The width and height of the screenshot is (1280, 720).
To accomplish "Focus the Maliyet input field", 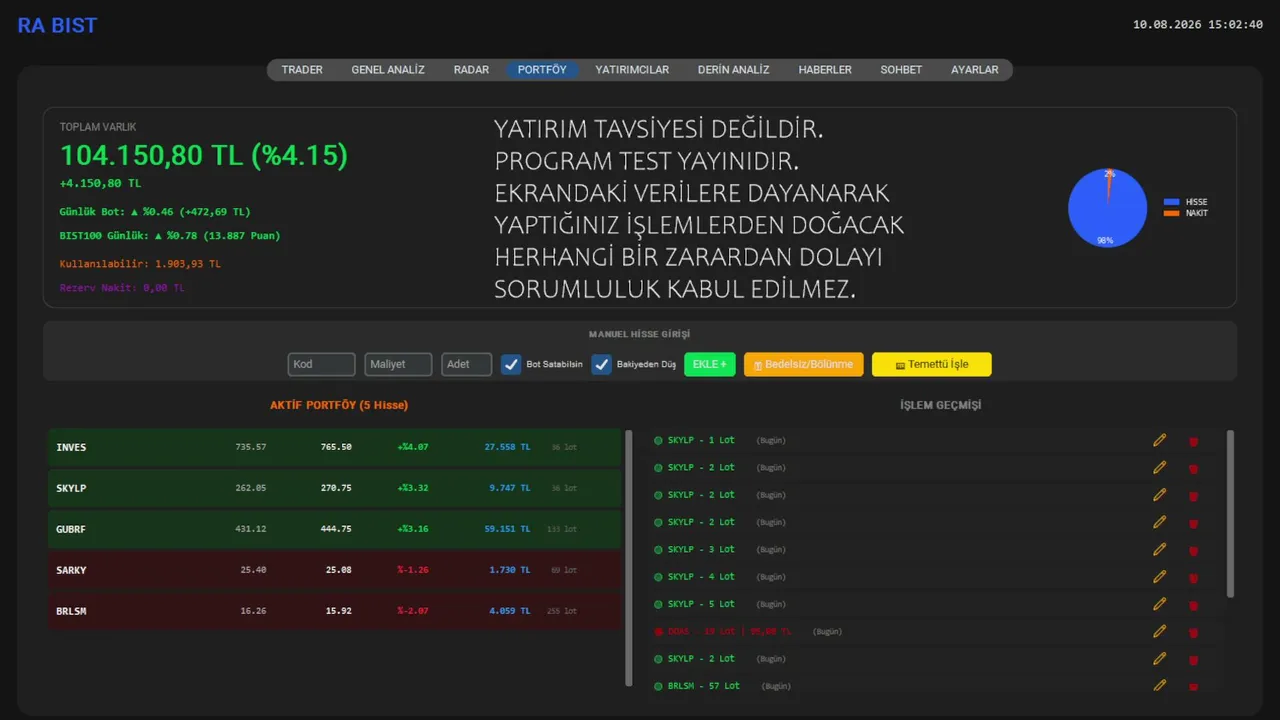I will tap(398, 364).
